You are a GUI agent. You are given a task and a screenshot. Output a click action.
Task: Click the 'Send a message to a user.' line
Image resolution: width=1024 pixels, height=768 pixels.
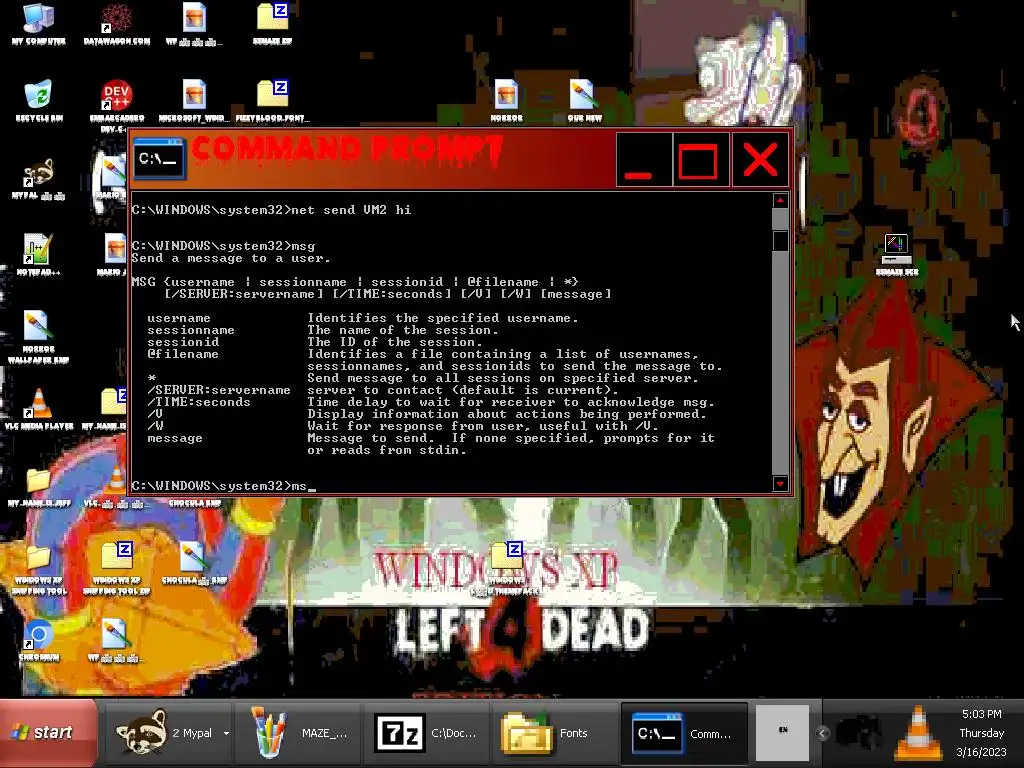click(x=231, y=259)
